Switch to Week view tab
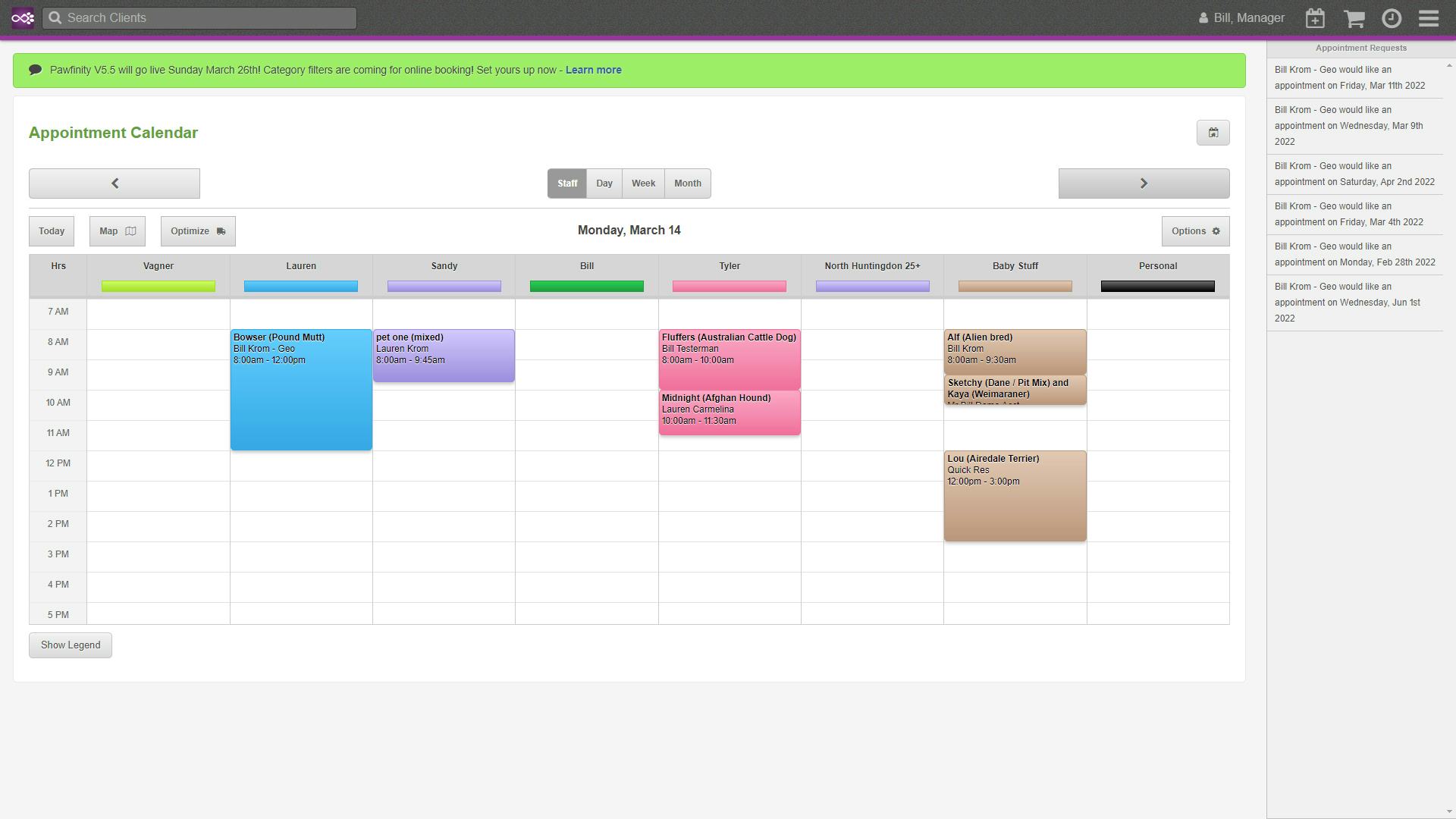1456x819 pixels. 643,184
